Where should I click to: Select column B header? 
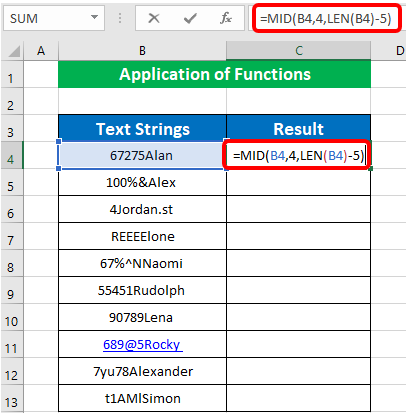(x=142, y=51)
